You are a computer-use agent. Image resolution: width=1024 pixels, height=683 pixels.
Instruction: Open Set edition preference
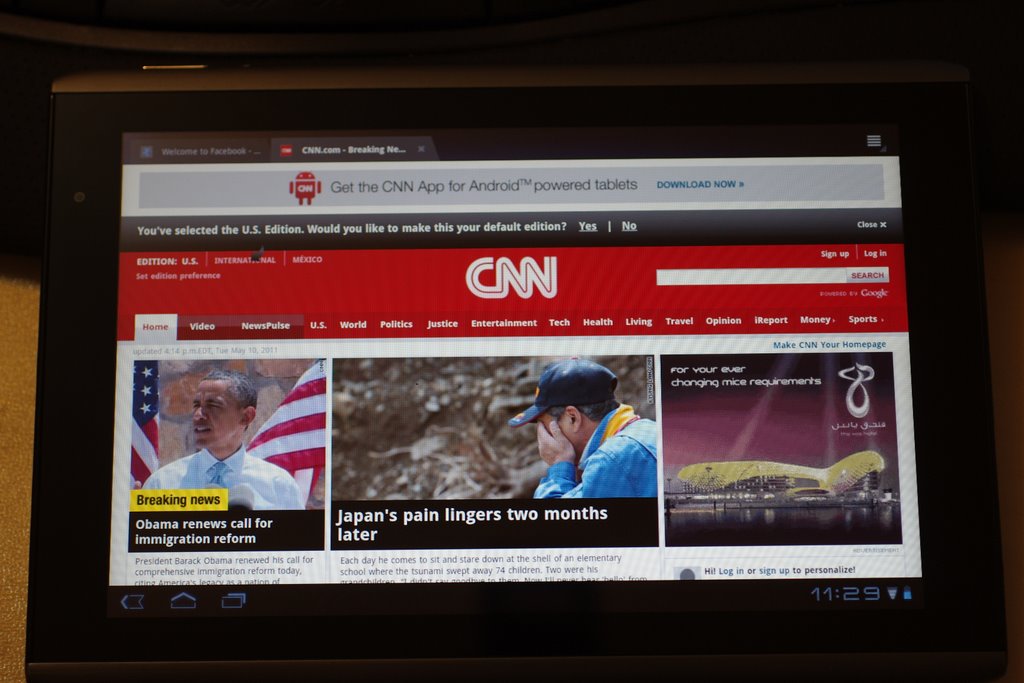178,276
